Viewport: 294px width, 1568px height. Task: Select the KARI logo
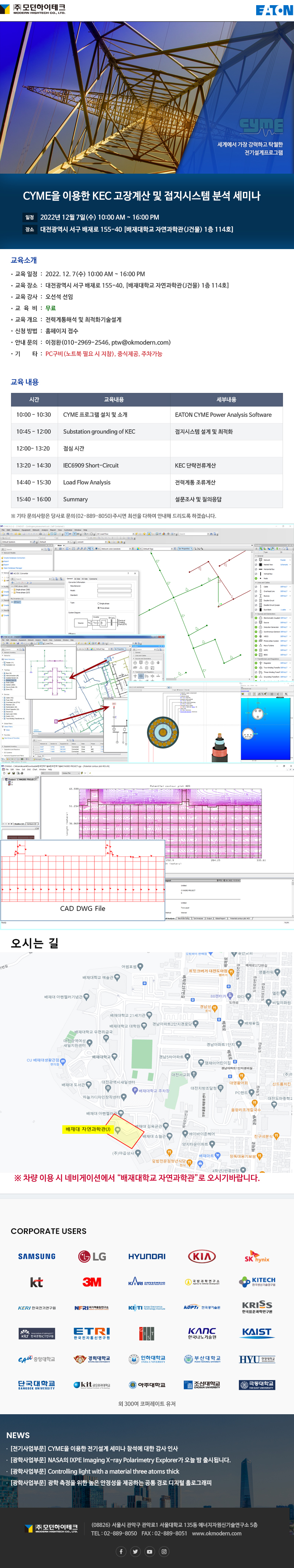(147, 1282)
